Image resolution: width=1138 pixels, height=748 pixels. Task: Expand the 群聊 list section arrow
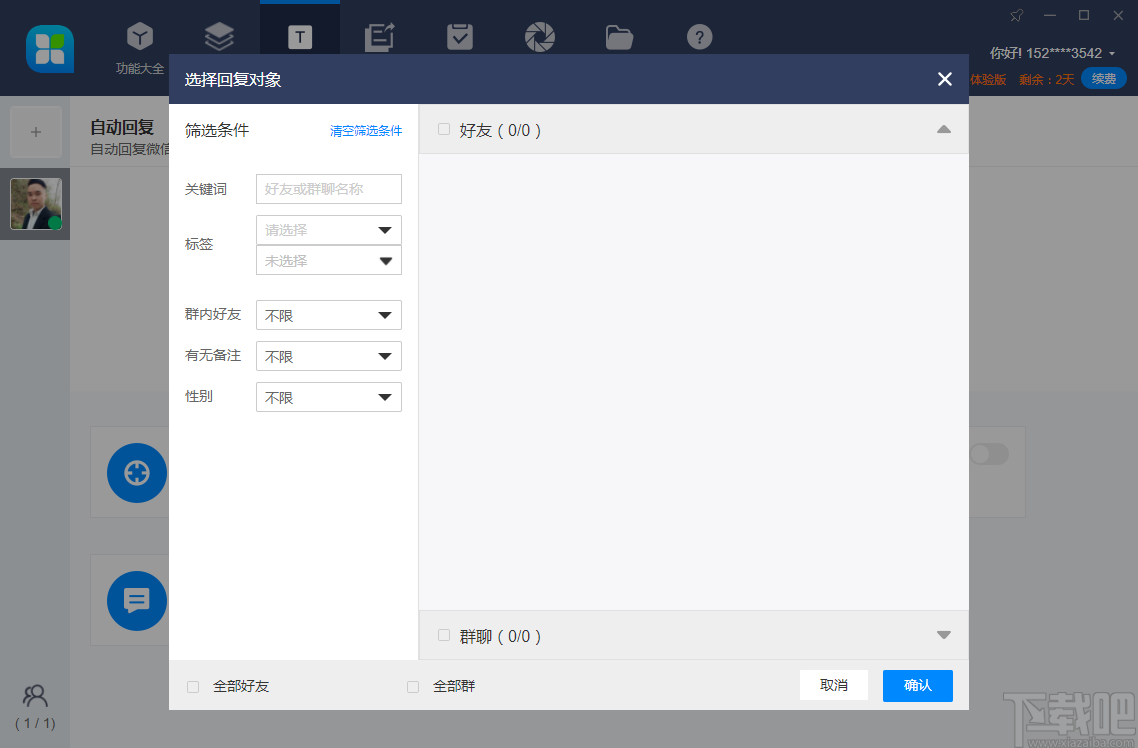[x=943, y=635]
